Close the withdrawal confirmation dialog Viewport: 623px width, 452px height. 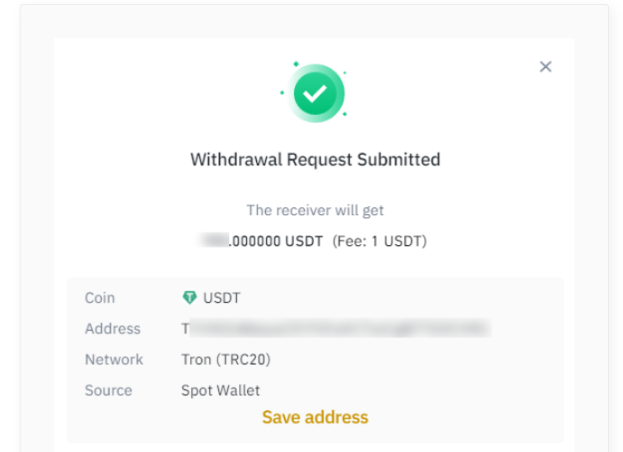(x=545, y=67)
